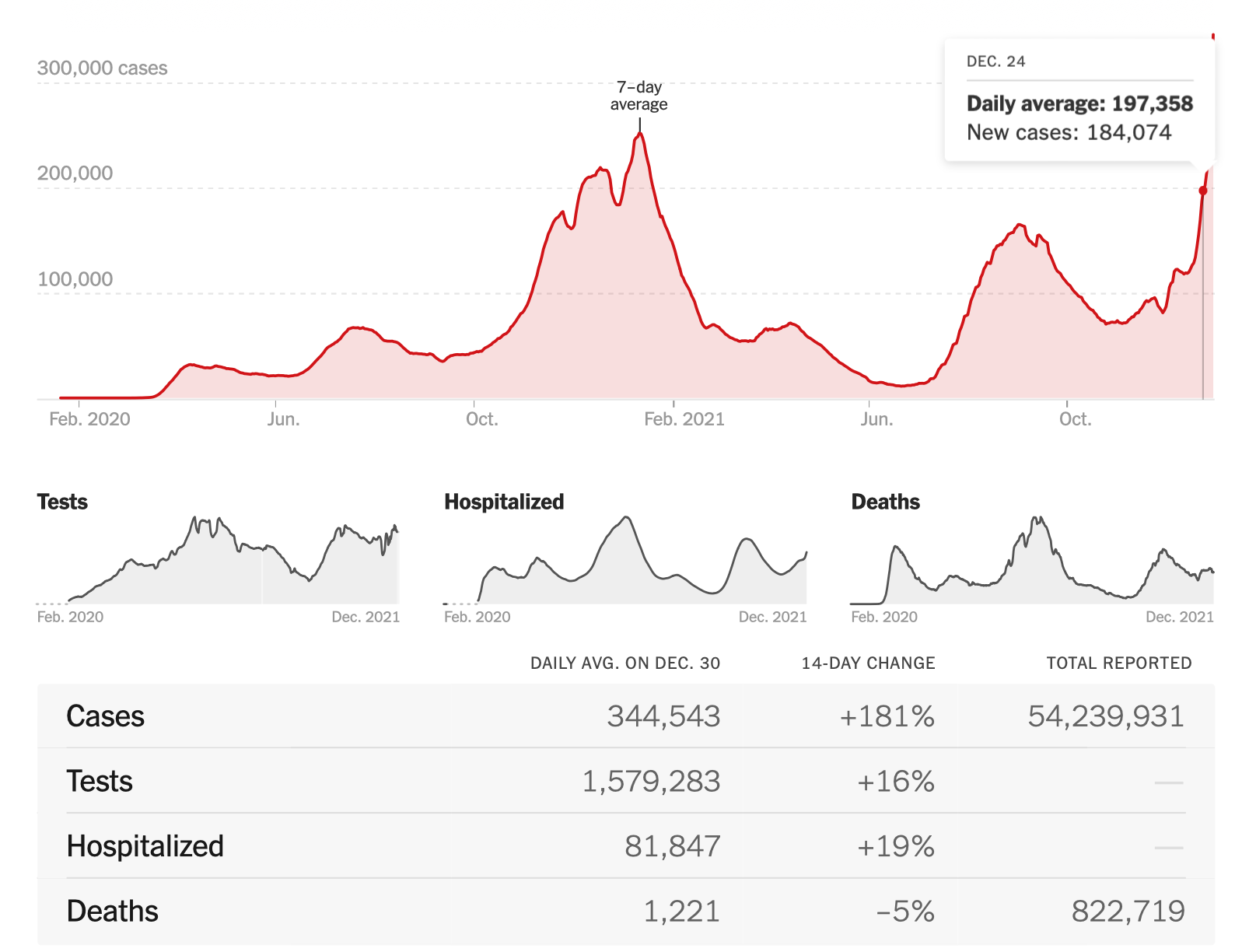Viewport: 1235px width, 952px height.
Task: Select the total cases value 54,239,931
Action: [1106, 716]
